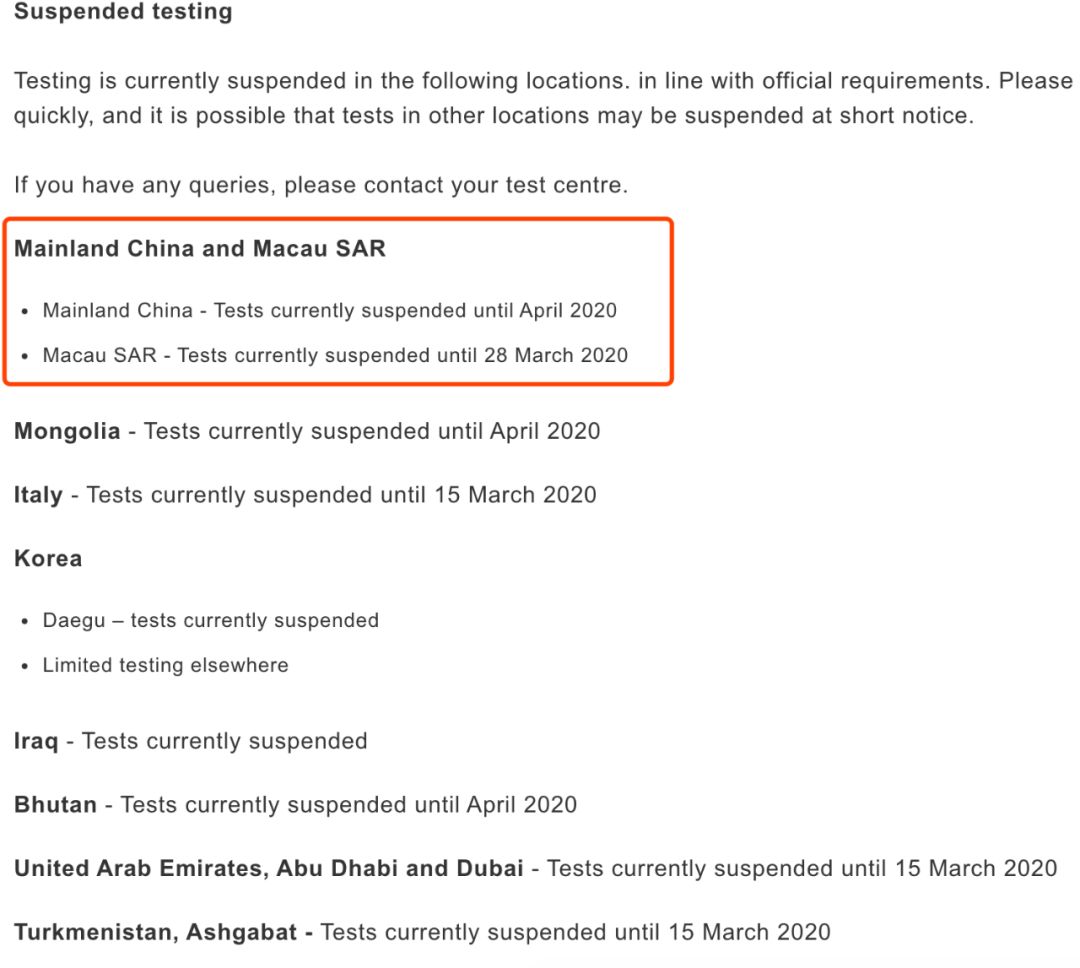1080x968 pixels.
Task: Click Mongolia's "suspended until April 2020" text
Action: [372, 432]
